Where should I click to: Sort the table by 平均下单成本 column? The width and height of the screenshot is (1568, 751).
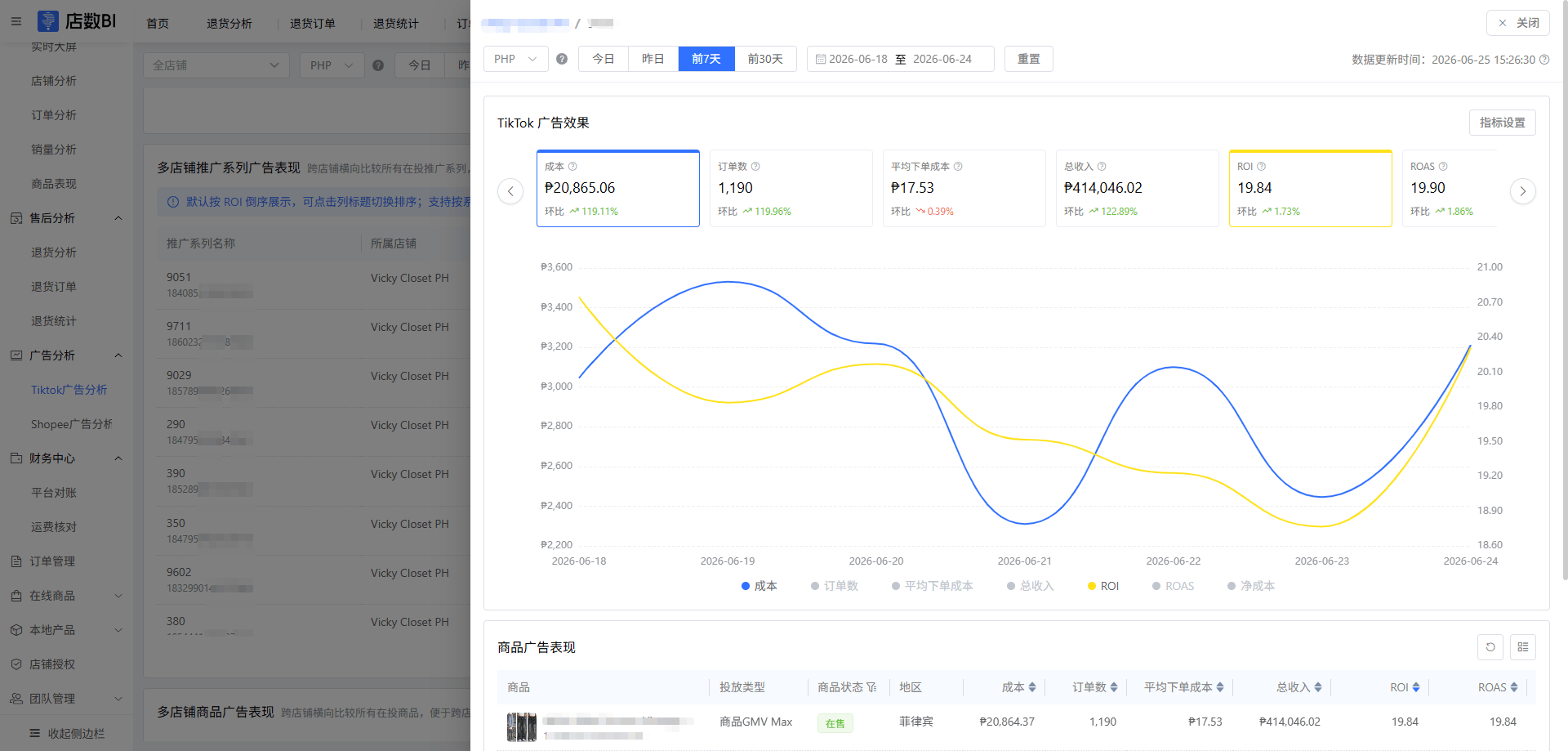tap(1220, 687)
